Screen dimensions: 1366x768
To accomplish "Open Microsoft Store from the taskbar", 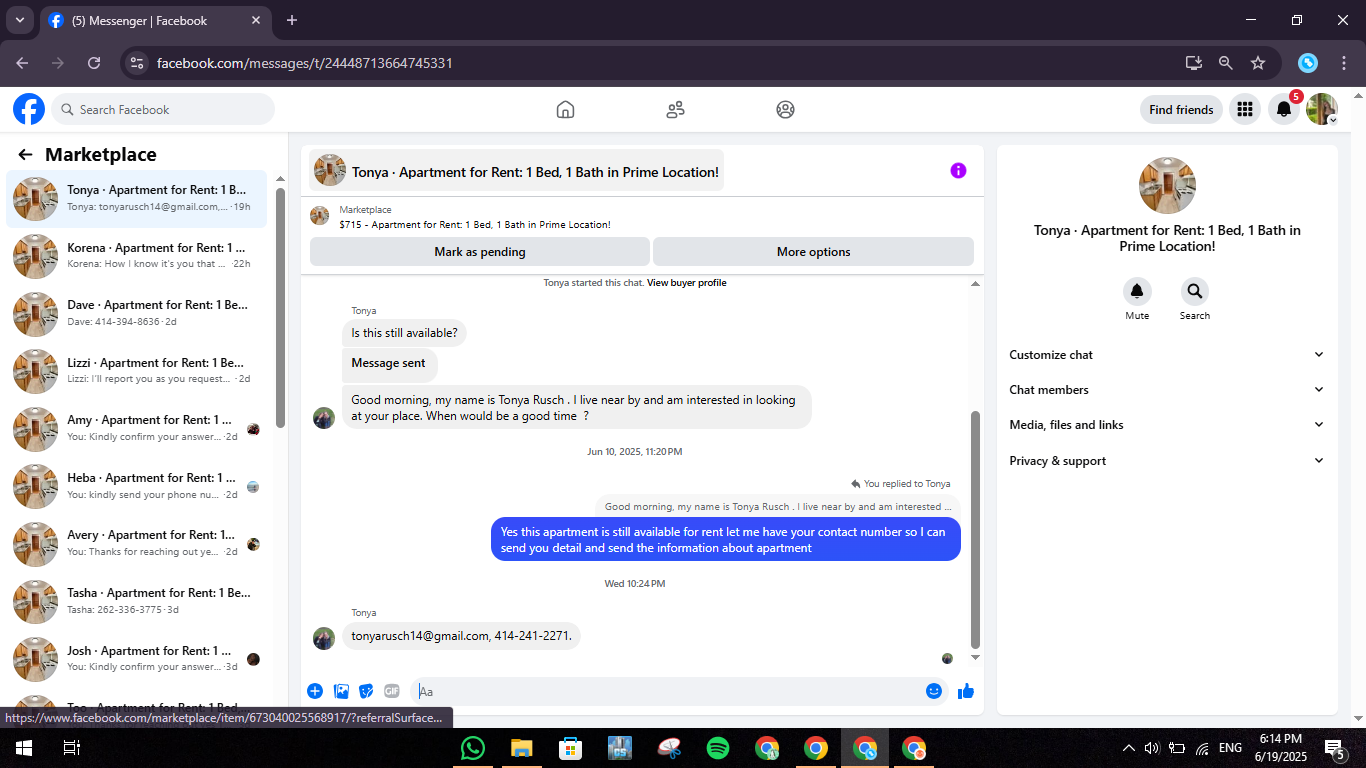I will (570, 748).
